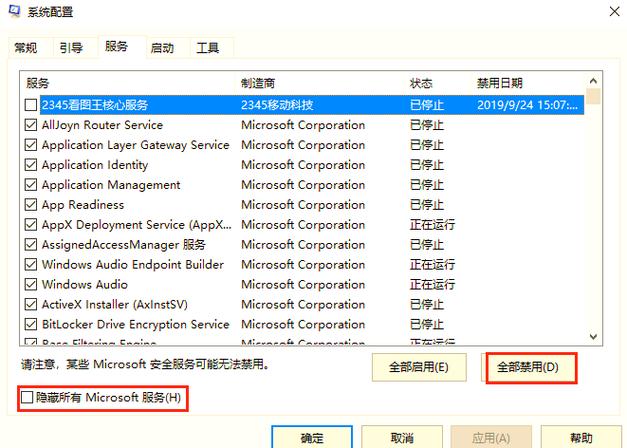Uncheck Application Management checkbox
This screenshot has width=627, height=448.
[x=31, y=185]
